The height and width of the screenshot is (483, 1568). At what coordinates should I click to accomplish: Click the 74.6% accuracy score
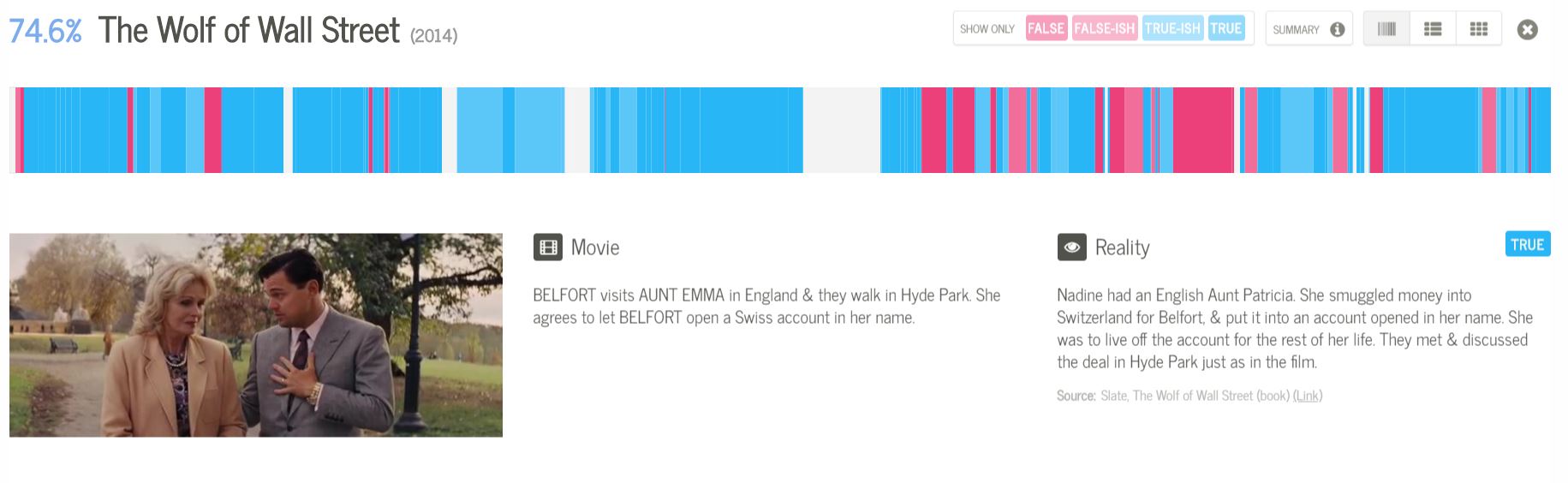(x=45, y=32)
